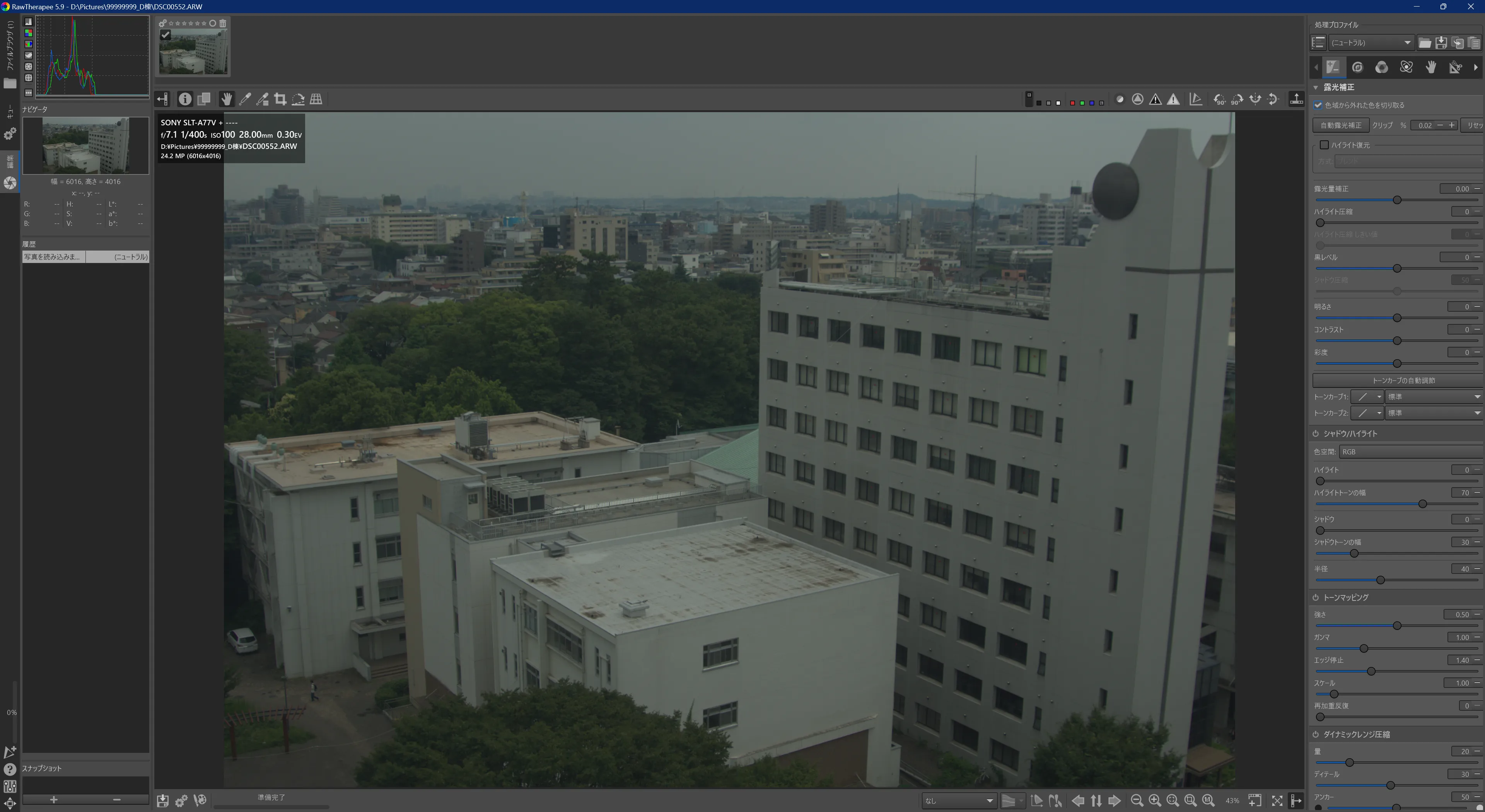Image resolution: width=1485 pixels, height=812 pixels.
Task: Collapse the 露光補正 section
Action: coord(1316,87)
